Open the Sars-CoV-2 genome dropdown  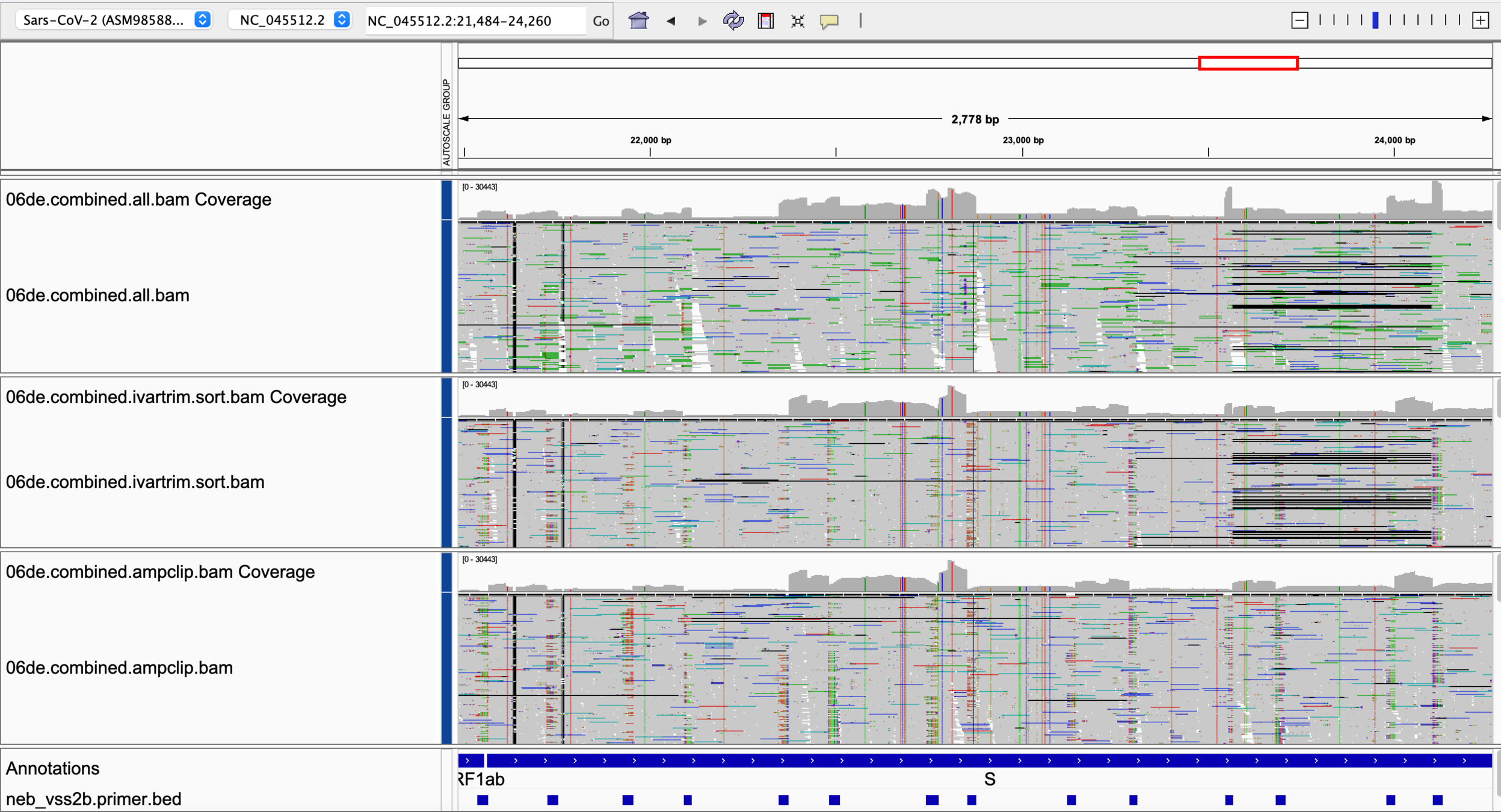[114, 20]
